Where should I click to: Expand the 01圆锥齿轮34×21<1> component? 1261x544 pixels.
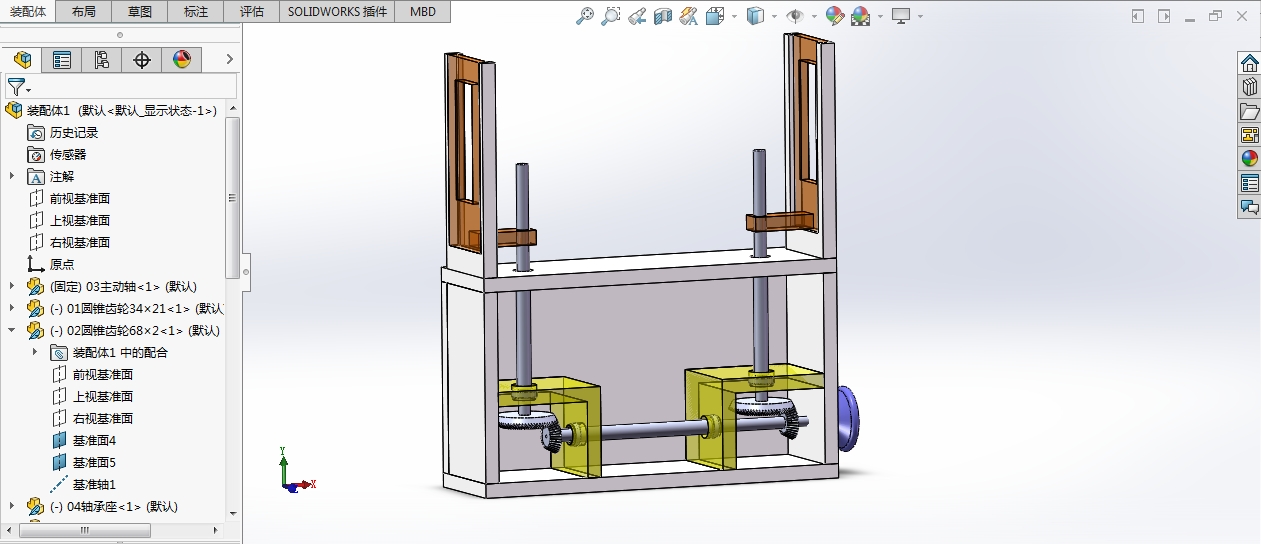pos(12,308)
